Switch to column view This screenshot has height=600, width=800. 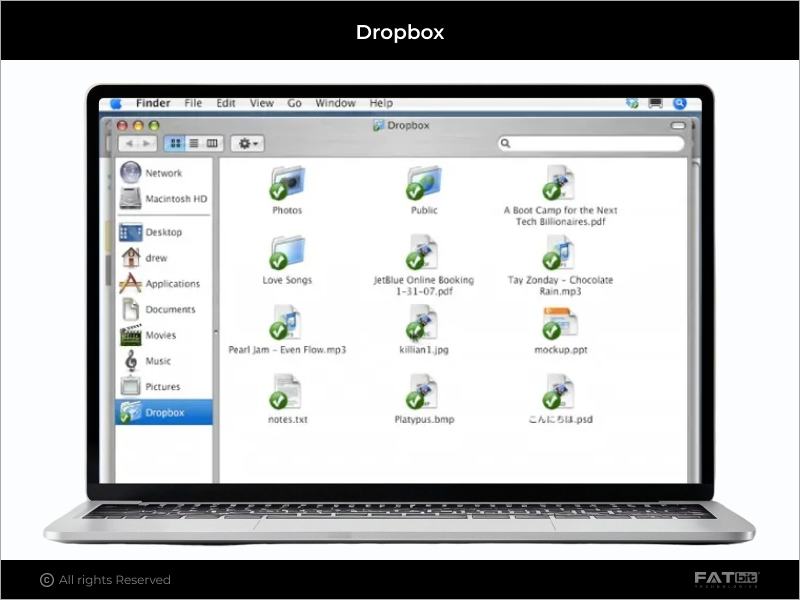coord(212,143)
